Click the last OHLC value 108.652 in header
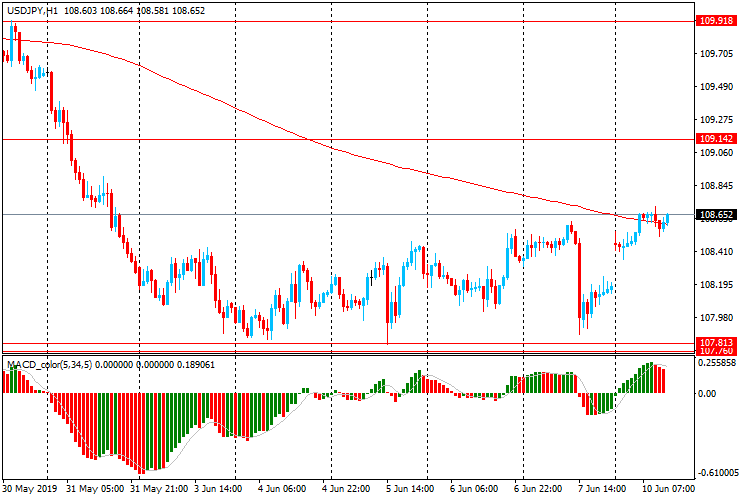The image size is (740, 500). (188, 10)
